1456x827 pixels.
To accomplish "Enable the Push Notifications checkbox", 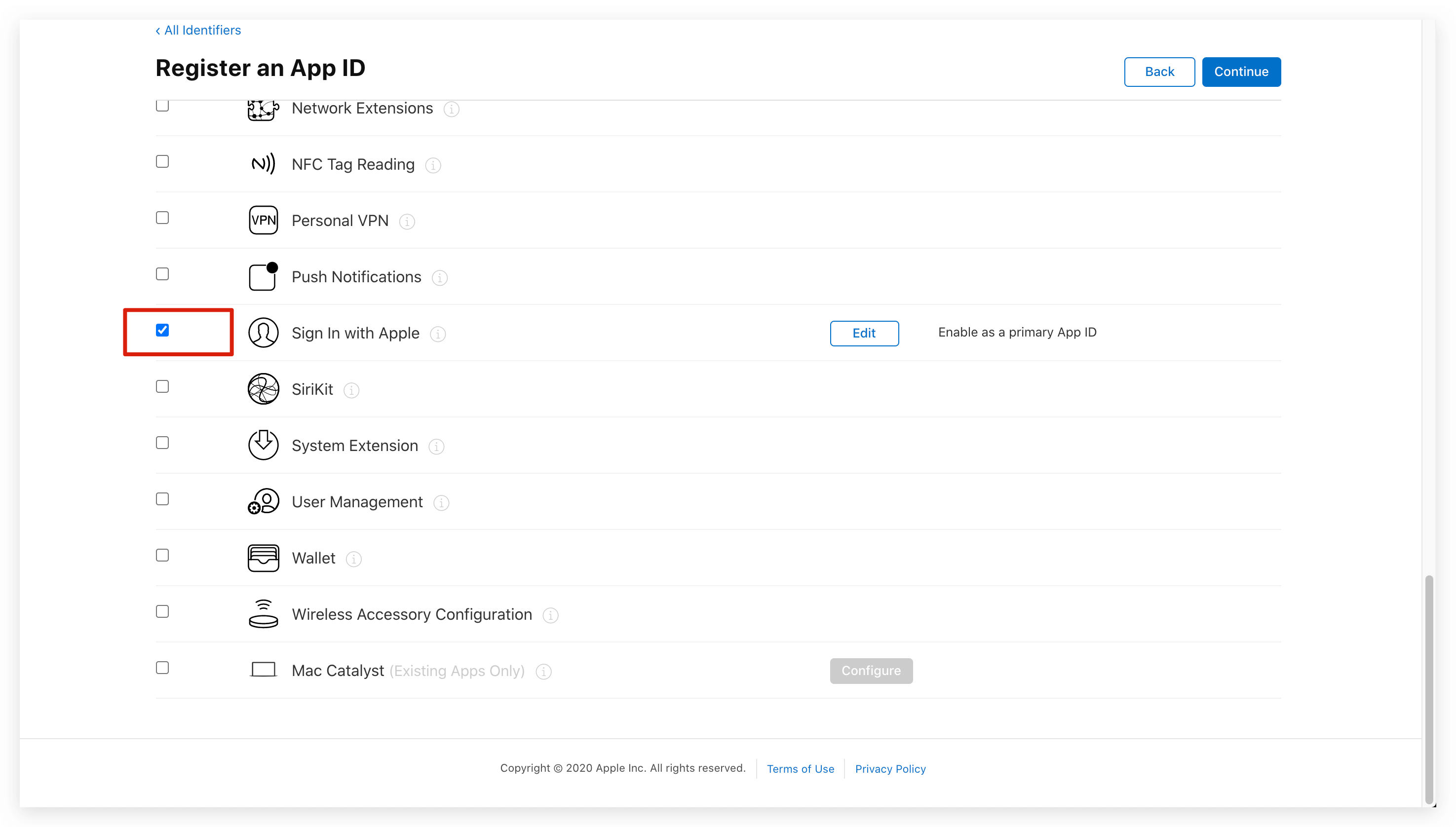I will coord(162,274).
